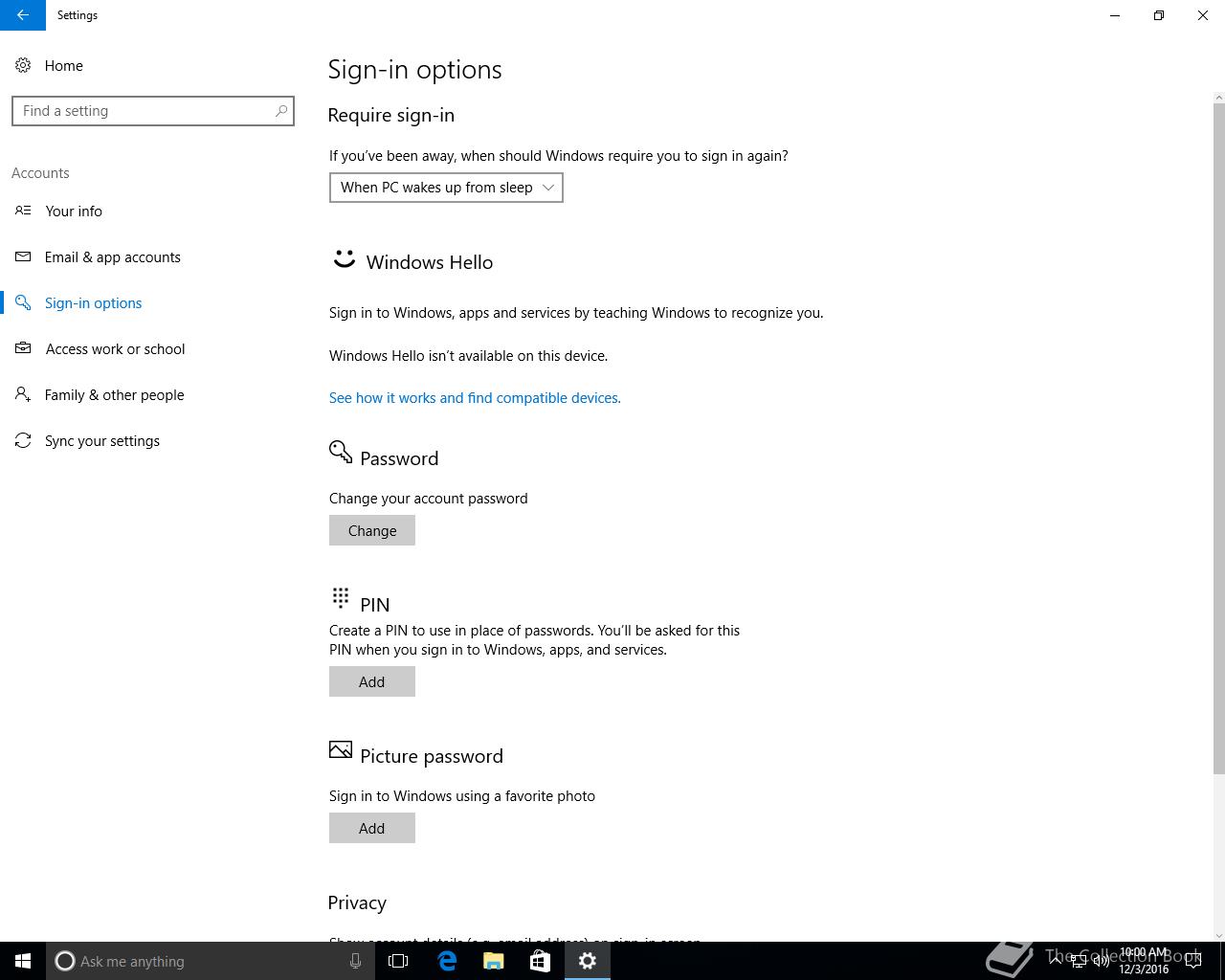This screenshot has height=980, width=1225.
Task: Click the Privacy section heading
Action: pyautogui.click(x=357, y=902)
